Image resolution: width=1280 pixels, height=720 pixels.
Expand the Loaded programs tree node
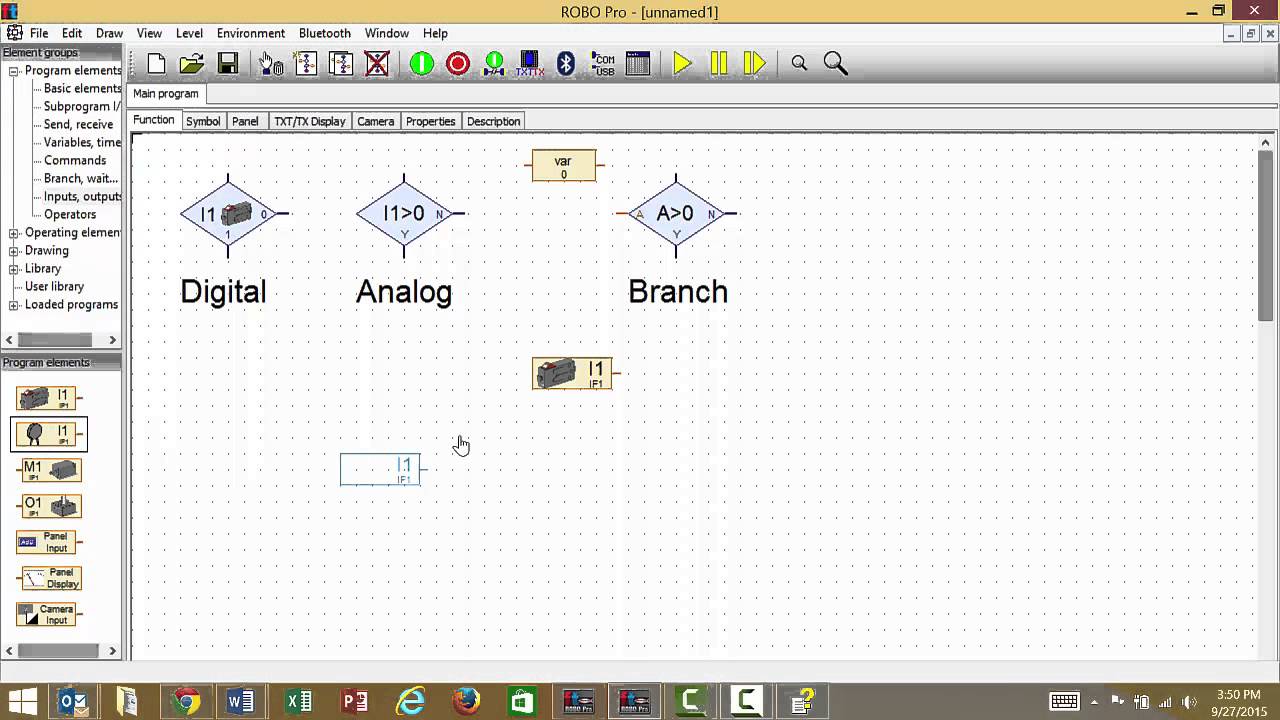(x=14, y=305)
